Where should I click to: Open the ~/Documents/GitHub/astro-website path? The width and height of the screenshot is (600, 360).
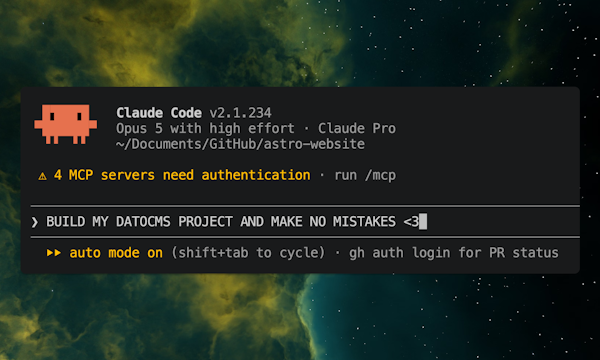click(240, 144)
